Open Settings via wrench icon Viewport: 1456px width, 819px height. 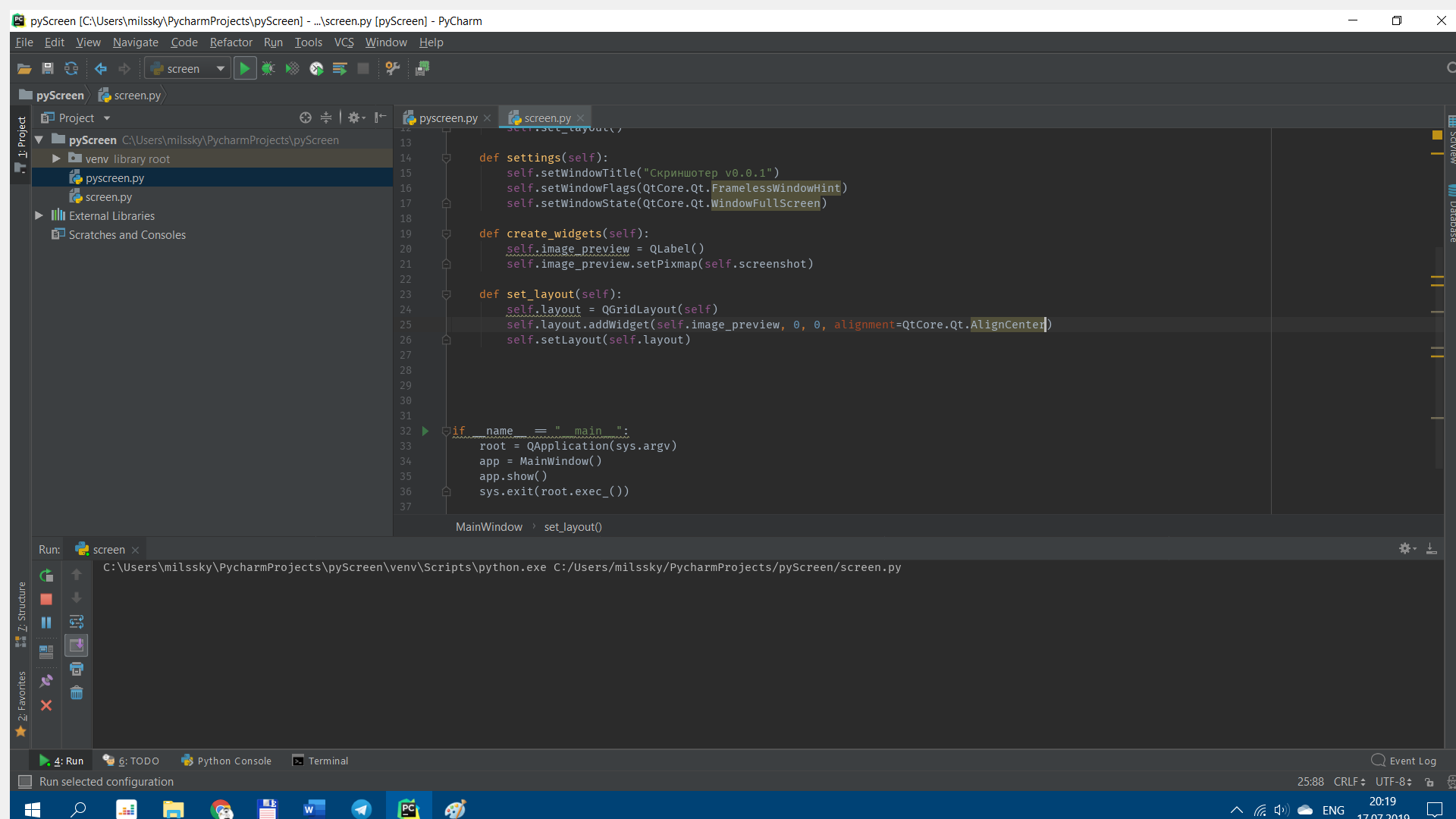pyautogui.click(x=393, y=69)
